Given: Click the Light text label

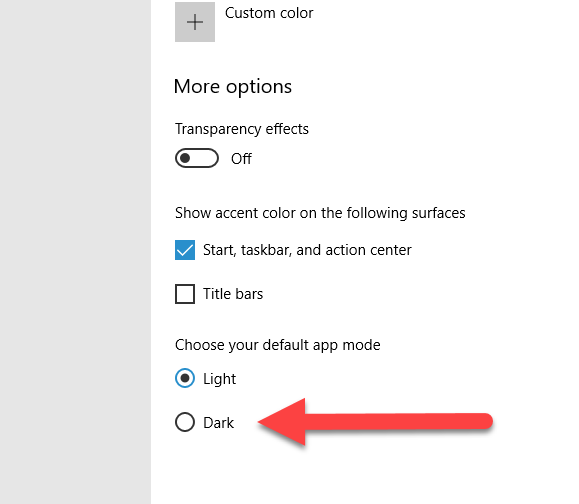Looking at the screenshot, I should [219, 379].
